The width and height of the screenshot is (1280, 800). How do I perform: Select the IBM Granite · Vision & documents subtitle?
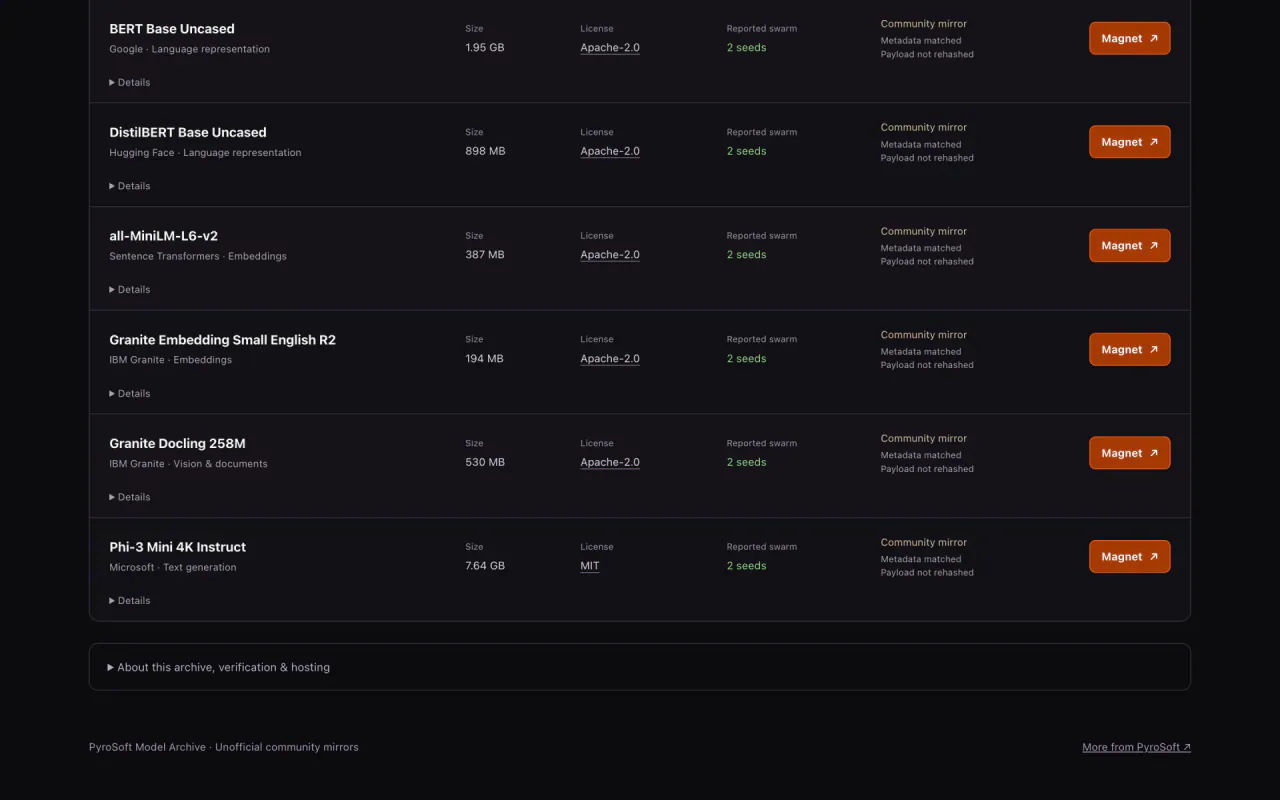click(x=189, y=464)
